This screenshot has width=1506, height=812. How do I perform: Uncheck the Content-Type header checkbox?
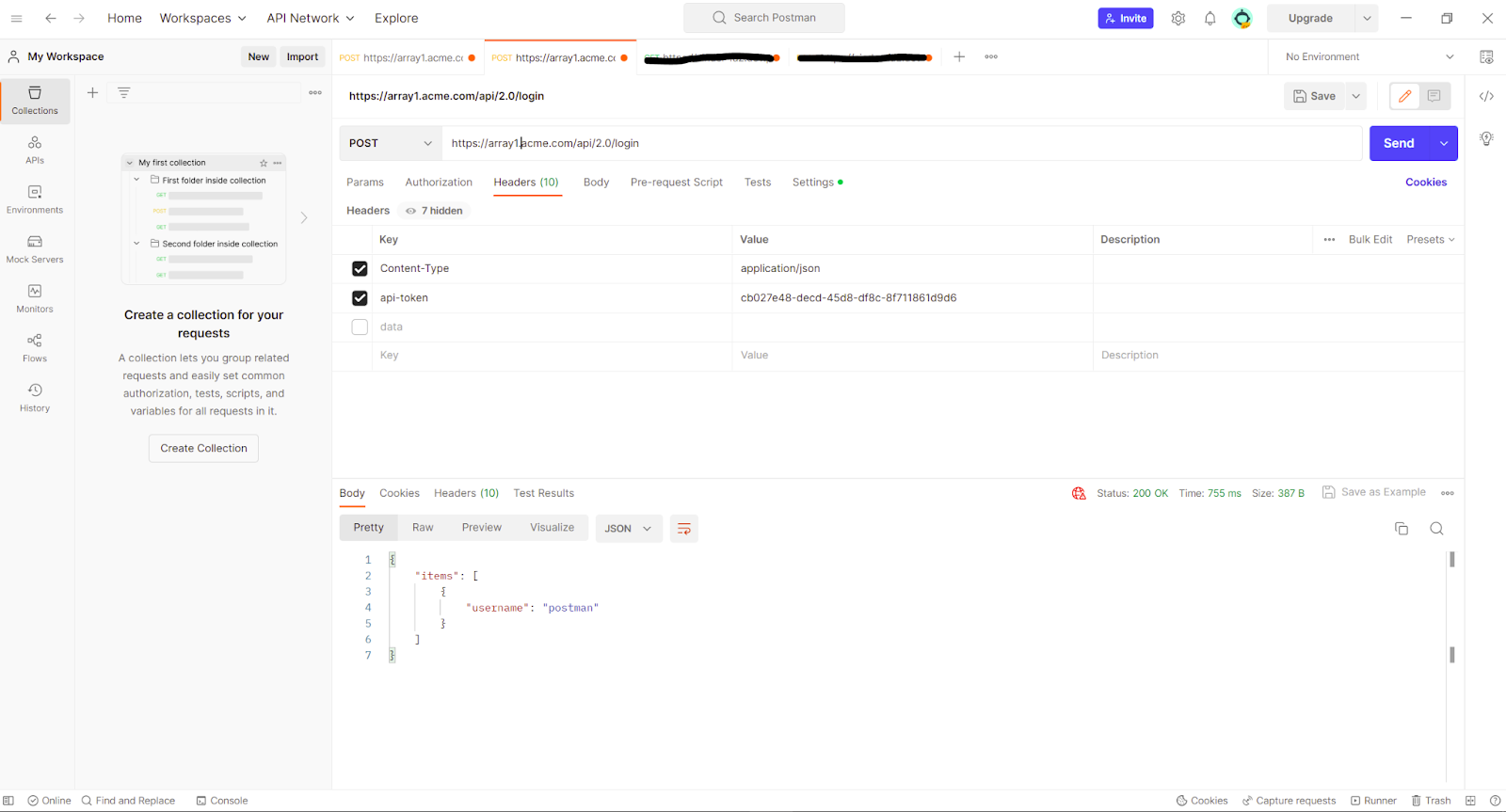tap(360, 269)
